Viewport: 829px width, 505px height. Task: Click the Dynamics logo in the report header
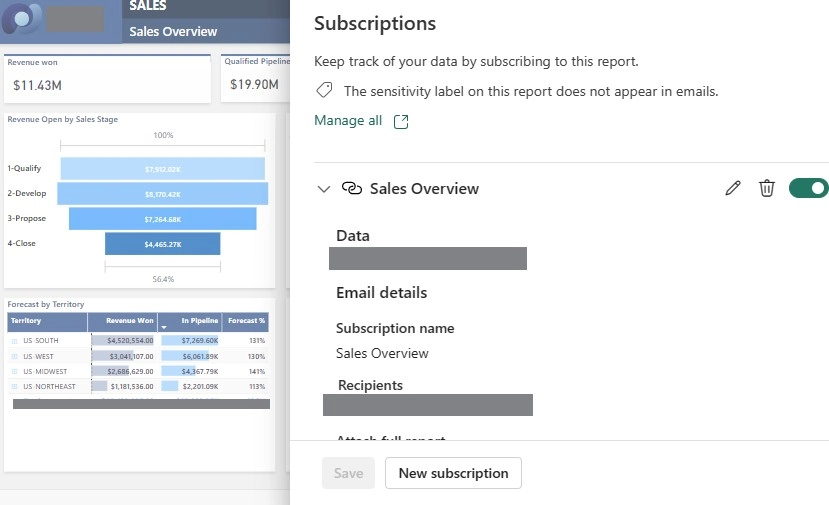[21, 19]
